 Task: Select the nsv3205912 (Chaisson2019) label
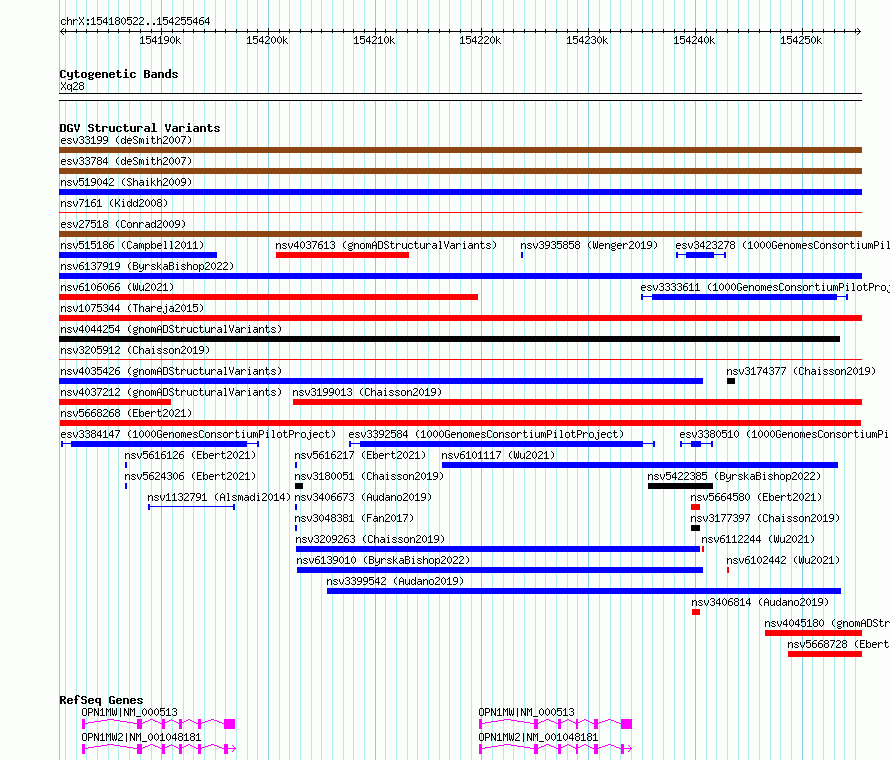[135, 350]
